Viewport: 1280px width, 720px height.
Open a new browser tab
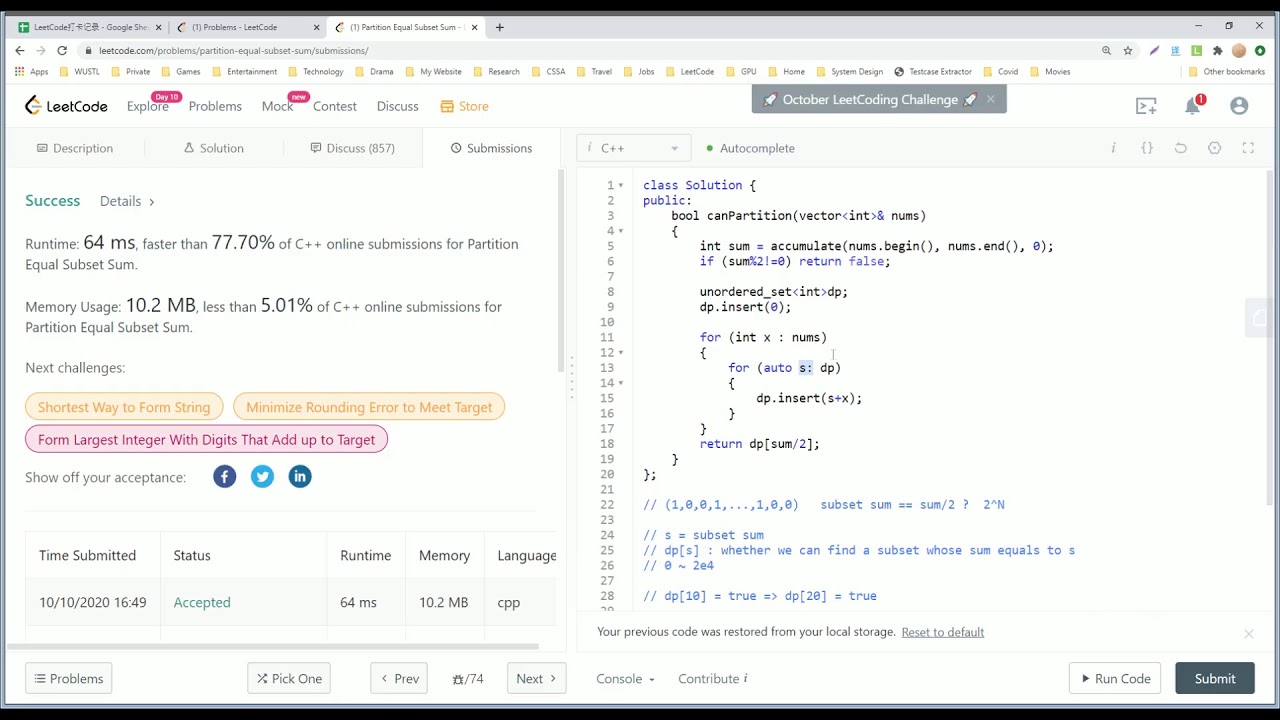pos(499,27)
